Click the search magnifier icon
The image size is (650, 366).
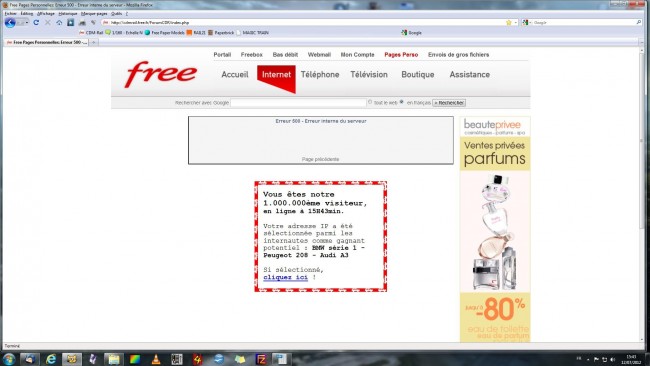pos(639,22)
